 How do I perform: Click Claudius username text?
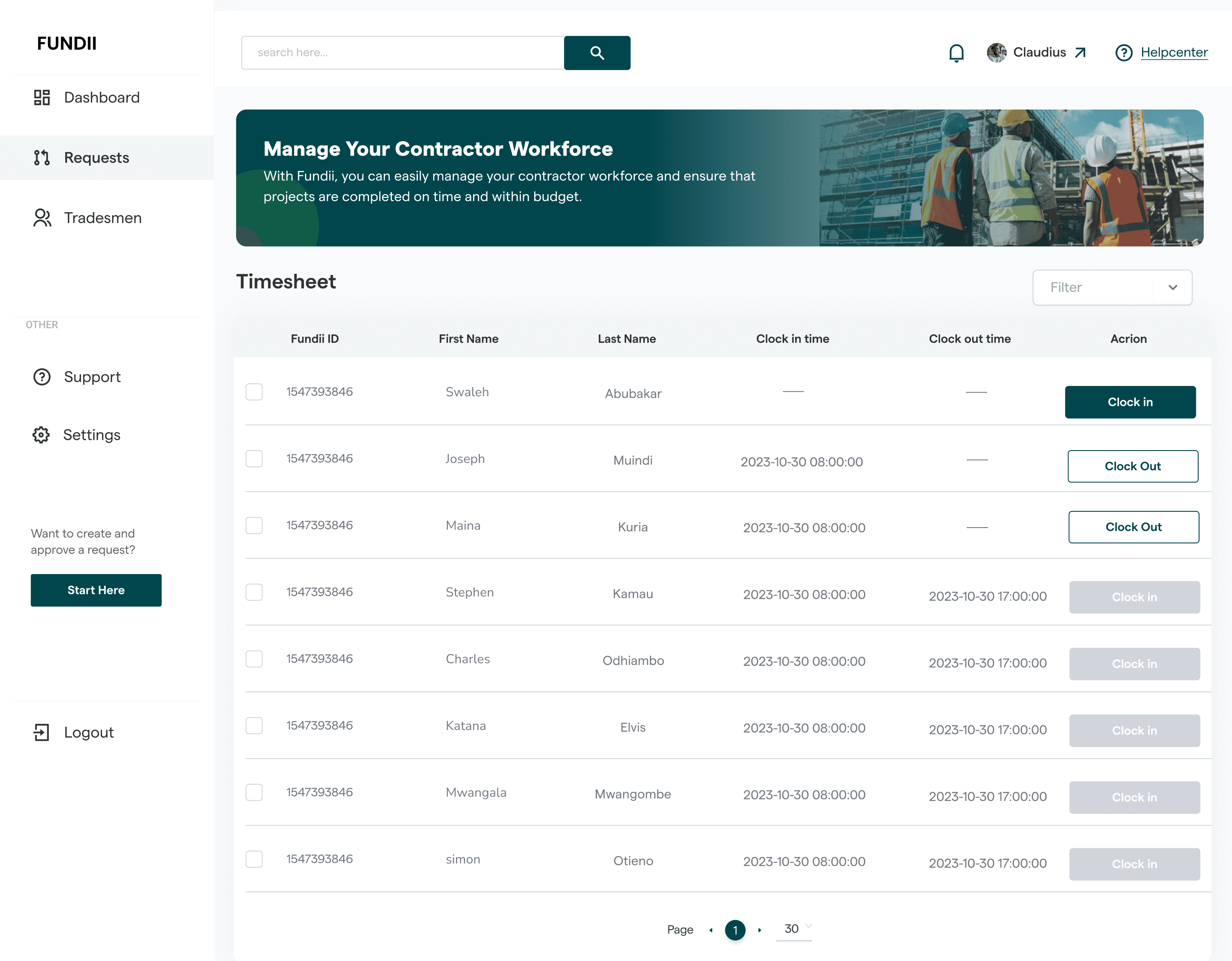pos(1039,52)
